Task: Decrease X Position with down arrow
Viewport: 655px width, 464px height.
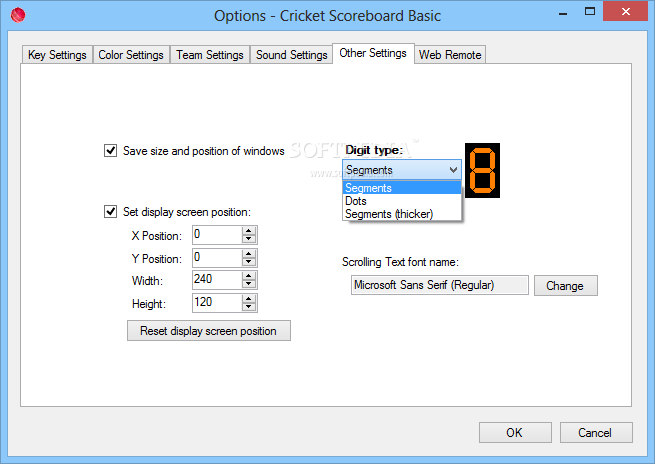Action: point(249,239)
